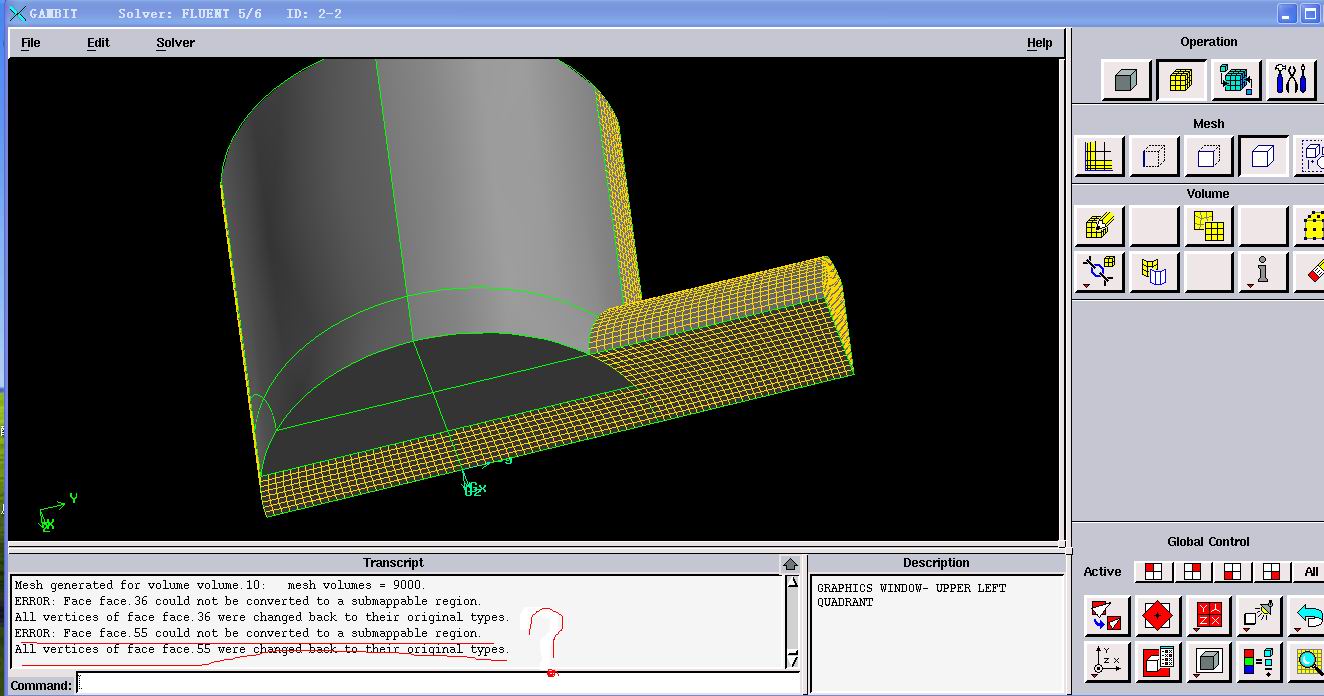Click the All active quadrants button
1324x696 pixels.
point(1310,572)
